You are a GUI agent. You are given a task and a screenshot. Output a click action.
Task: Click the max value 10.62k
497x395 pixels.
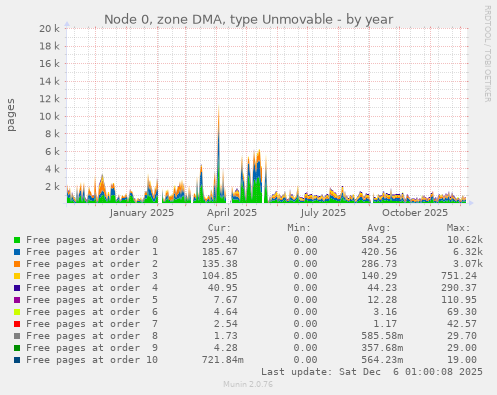[465, 240]
